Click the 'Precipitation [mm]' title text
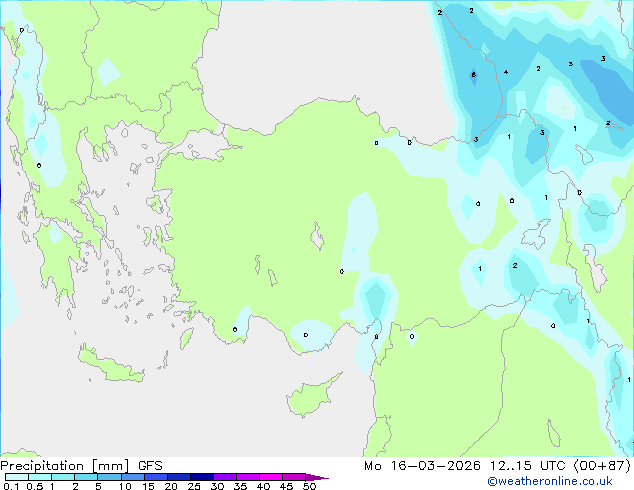The width and height of the screenshot is (634, 490). coord(65,466)
